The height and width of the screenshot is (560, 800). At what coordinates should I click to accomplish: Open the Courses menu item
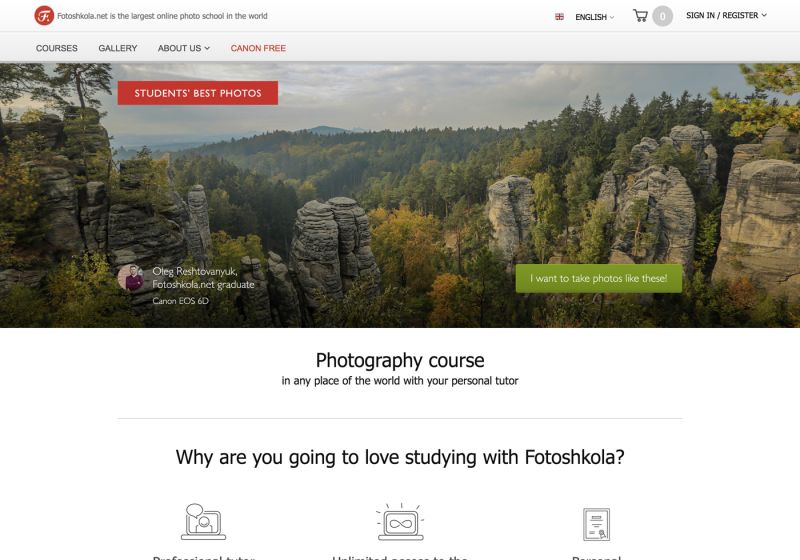pos(57,48)
